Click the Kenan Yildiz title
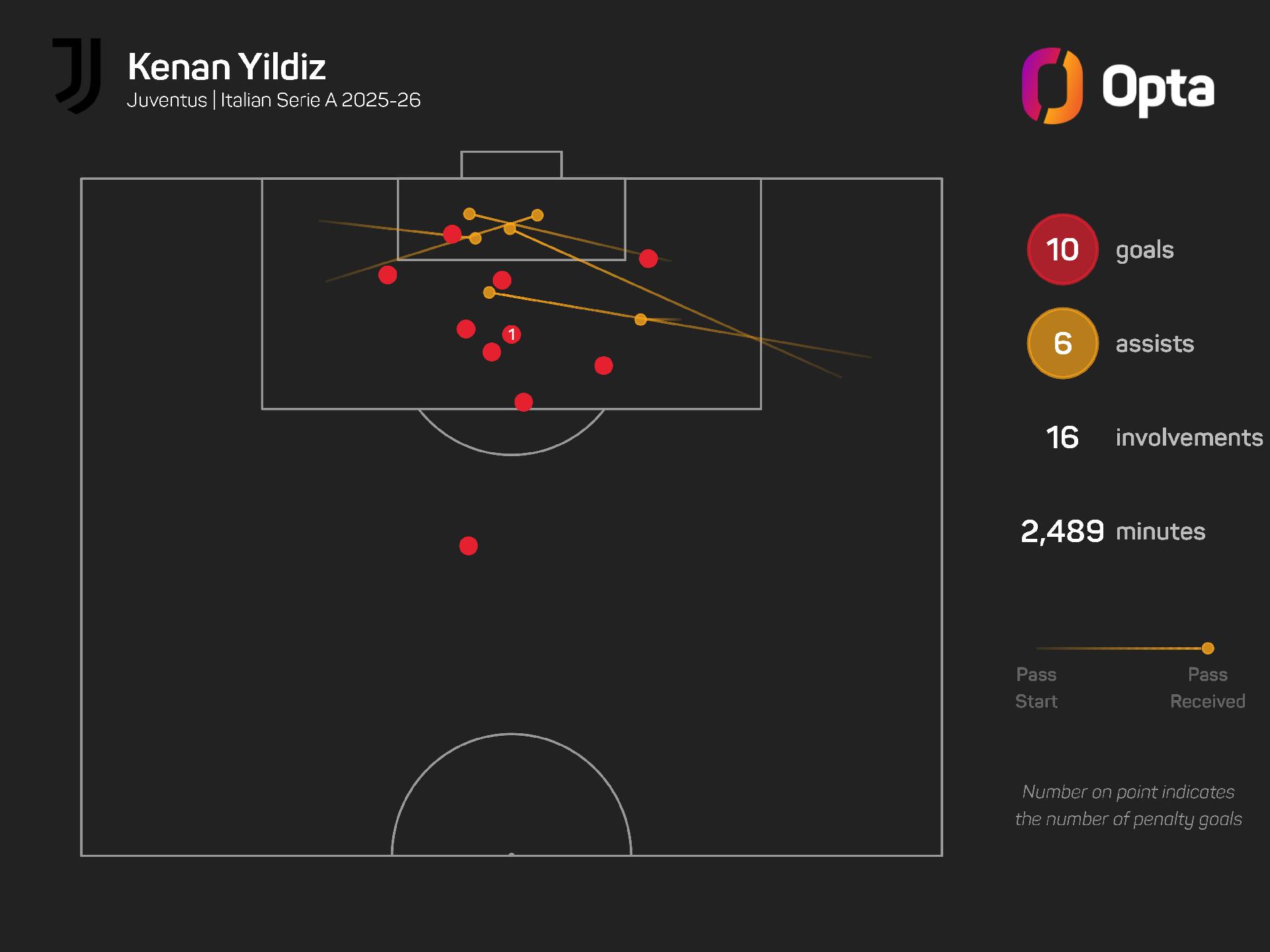This screenshot has height=952, width=1270. (227, 67)
